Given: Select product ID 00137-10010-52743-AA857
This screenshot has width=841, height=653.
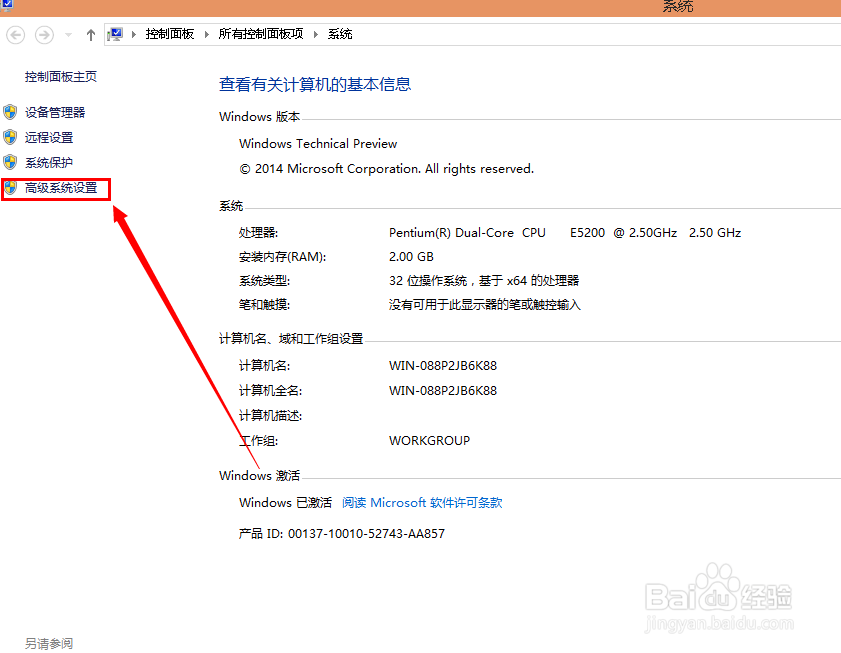Looking at the screenshot, I should [366, 534].
